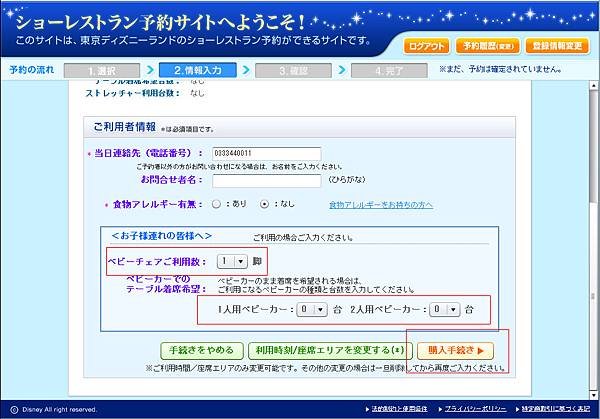Click 利用時刻/座席エリアを変更する button
The image size is (600, 419).
click(330, 351)
